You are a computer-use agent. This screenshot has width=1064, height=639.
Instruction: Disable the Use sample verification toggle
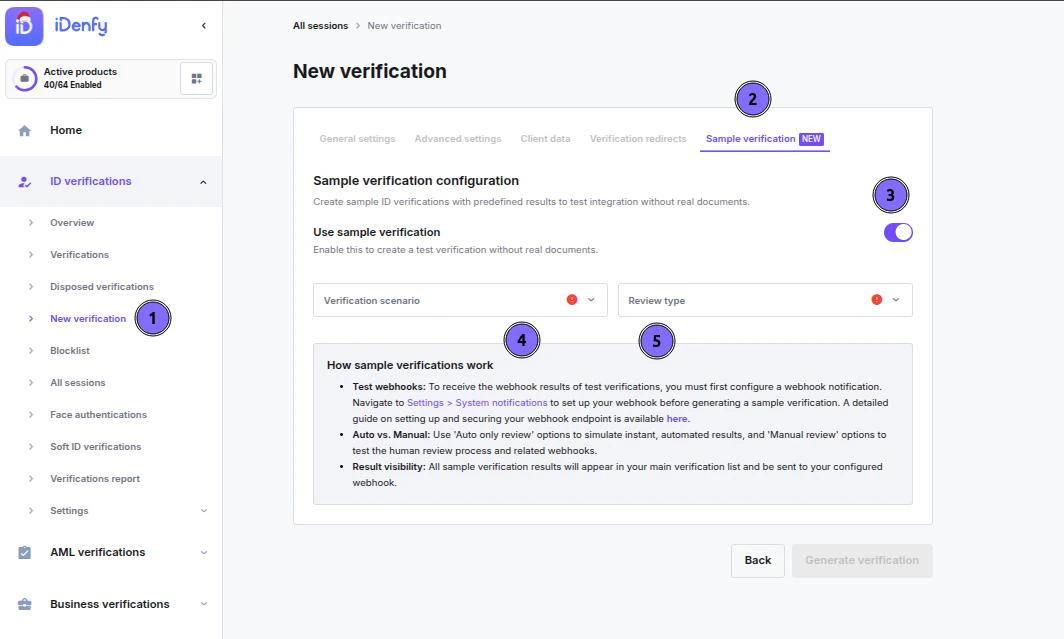pos(898,232)
